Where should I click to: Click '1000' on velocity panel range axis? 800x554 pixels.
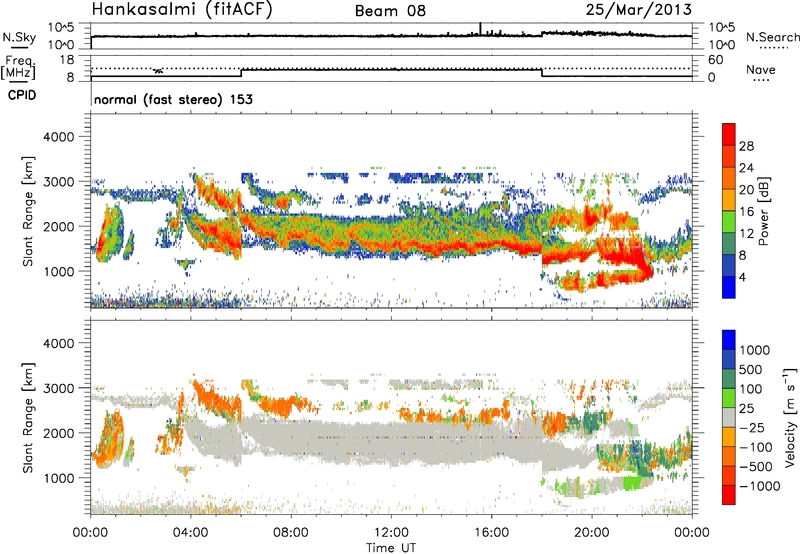(x=59, y=478)
